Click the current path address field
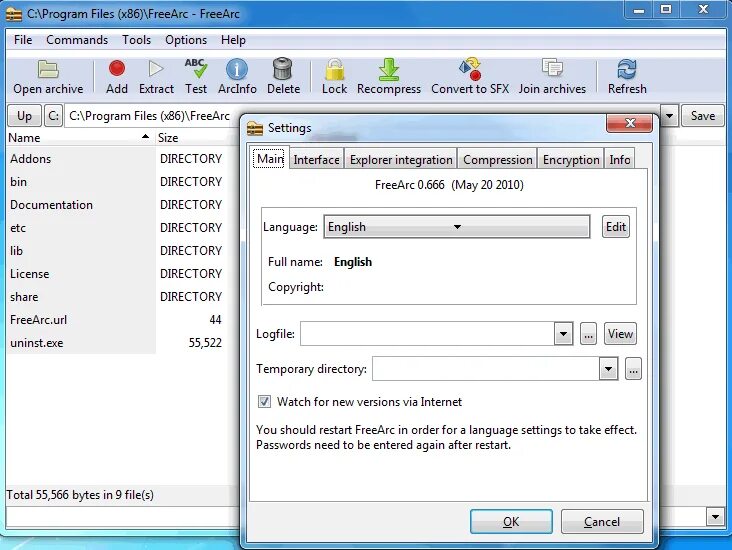The width and height of the screenshot is (732, 550). coord(154,116)
